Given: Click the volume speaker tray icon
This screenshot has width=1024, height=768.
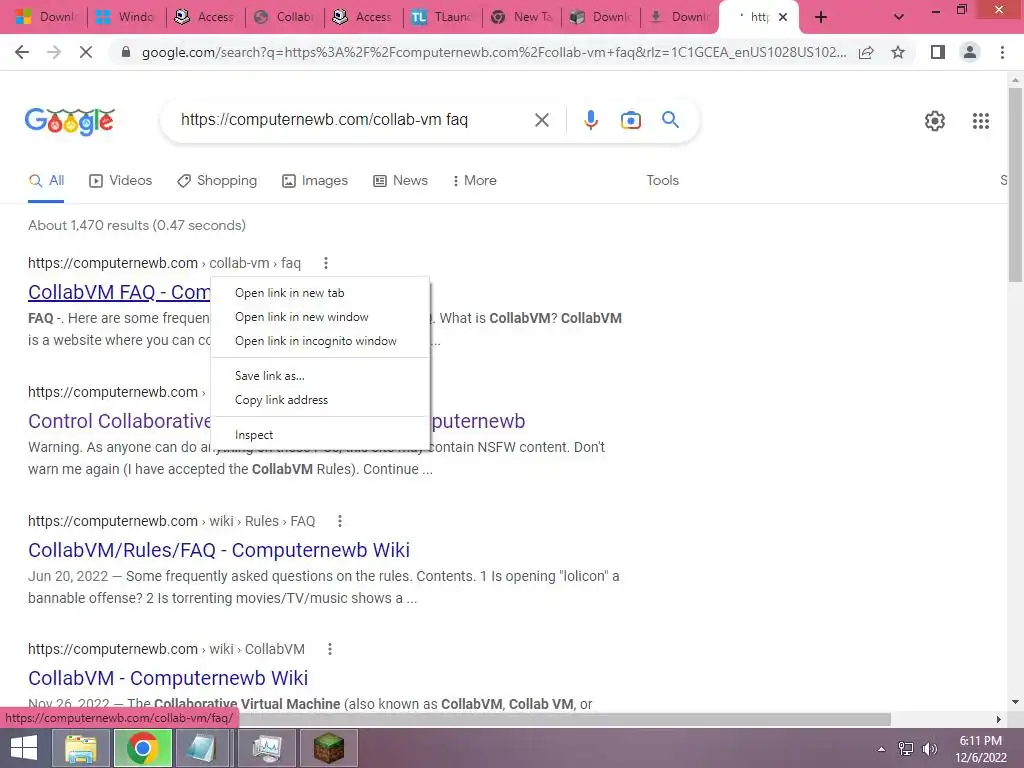Looking at the screenshot, I should (x=929, y=749).
